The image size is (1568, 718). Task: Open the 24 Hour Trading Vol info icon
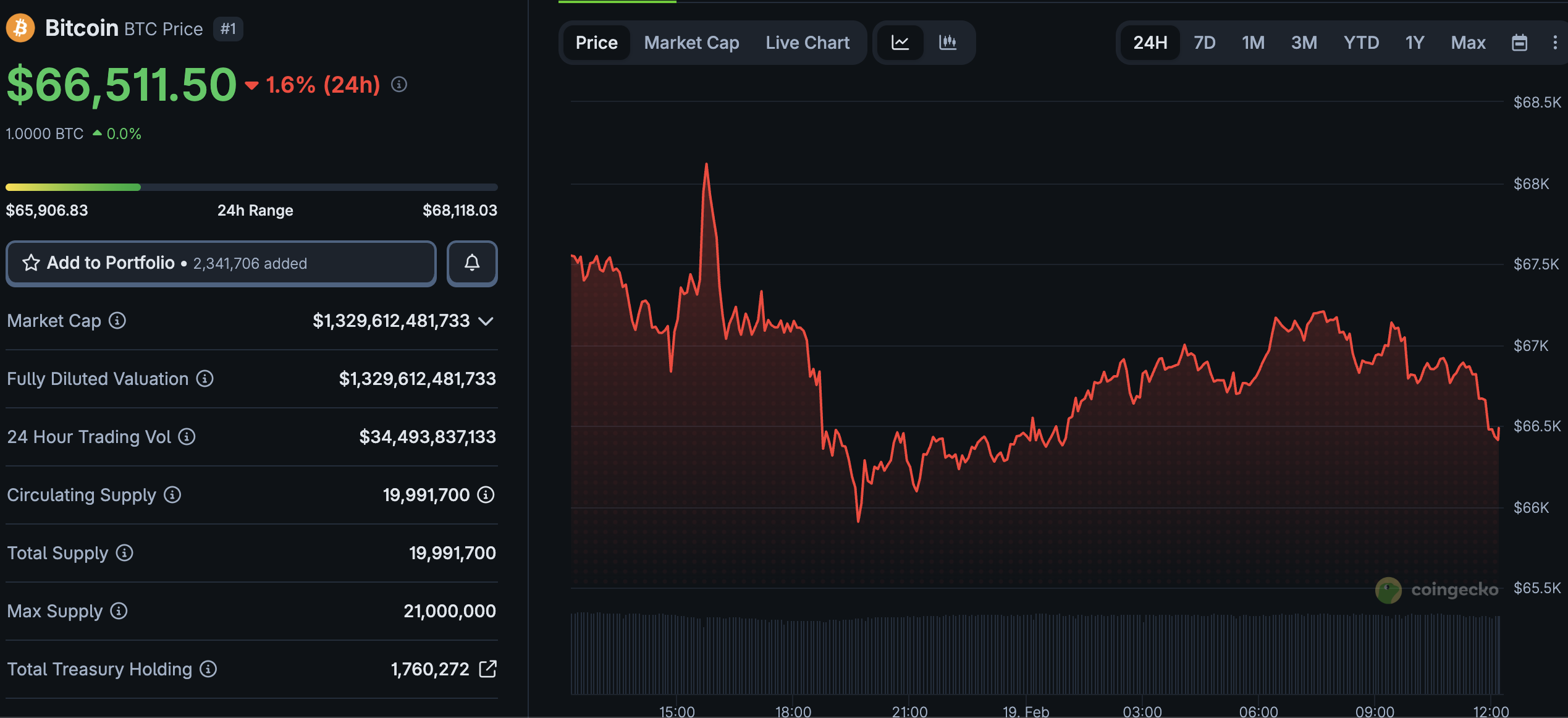coord(187,437)
